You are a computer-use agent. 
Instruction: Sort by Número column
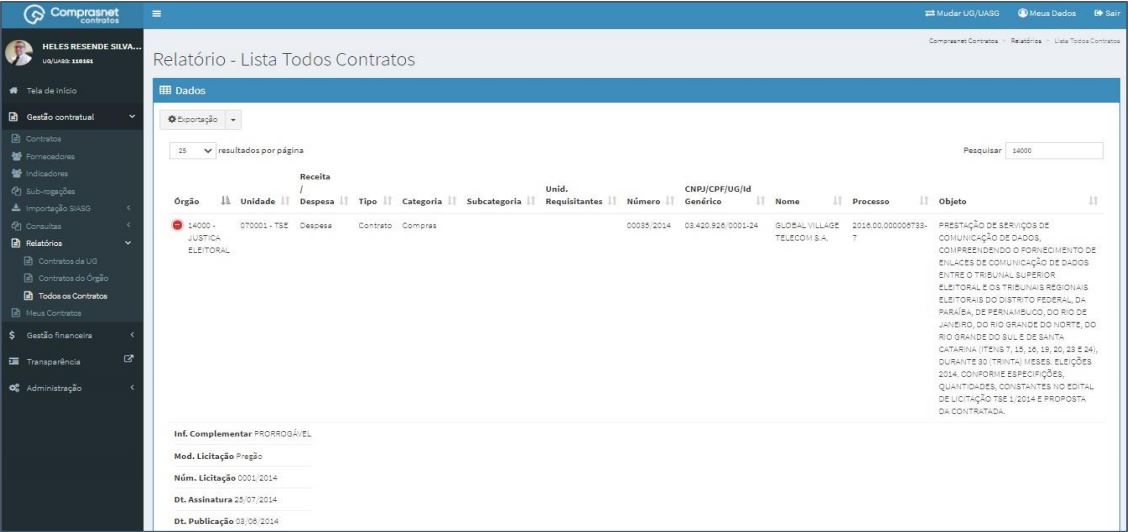650,201
